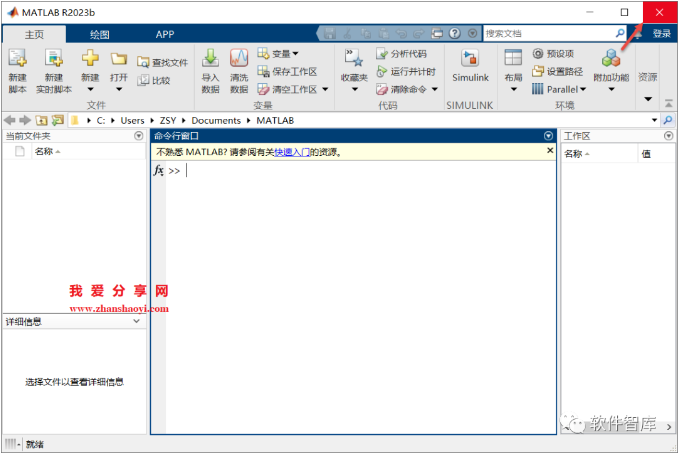
Task: Open the address bar history dropdown
Action: coord(654,120)
